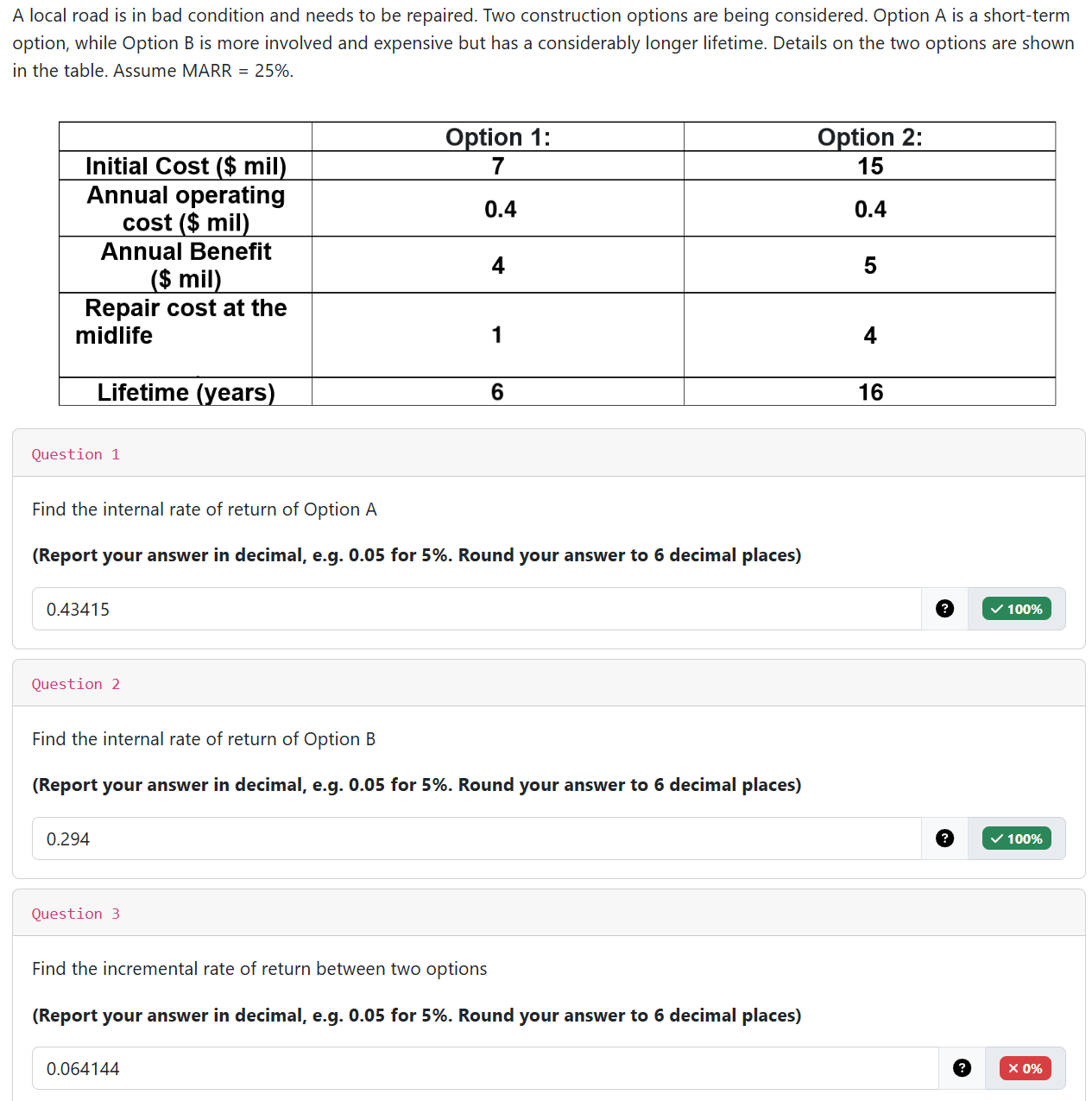Click the Option 2 table header cell
This screenshot has height=1101, width=1092.
(869, 136)
